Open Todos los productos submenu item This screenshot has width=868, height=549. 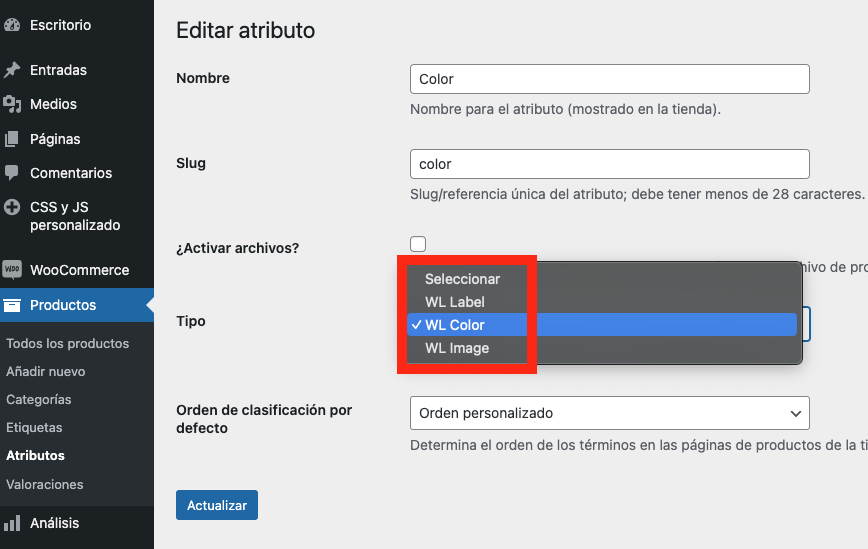tap(67, 343)
